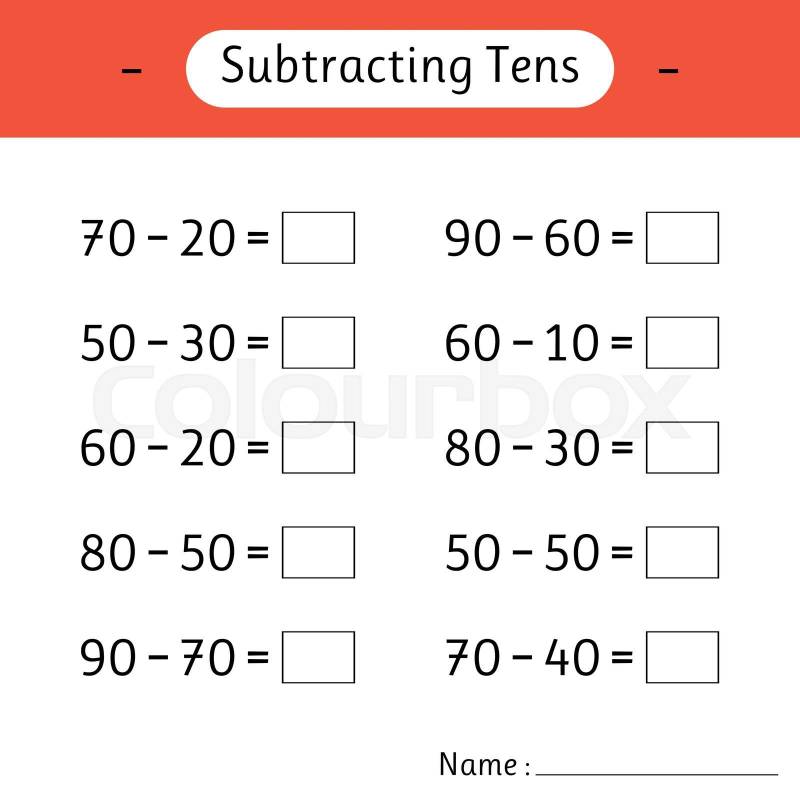
Task: Click the Name line at the bottom
Action: [x=657, y=772]
